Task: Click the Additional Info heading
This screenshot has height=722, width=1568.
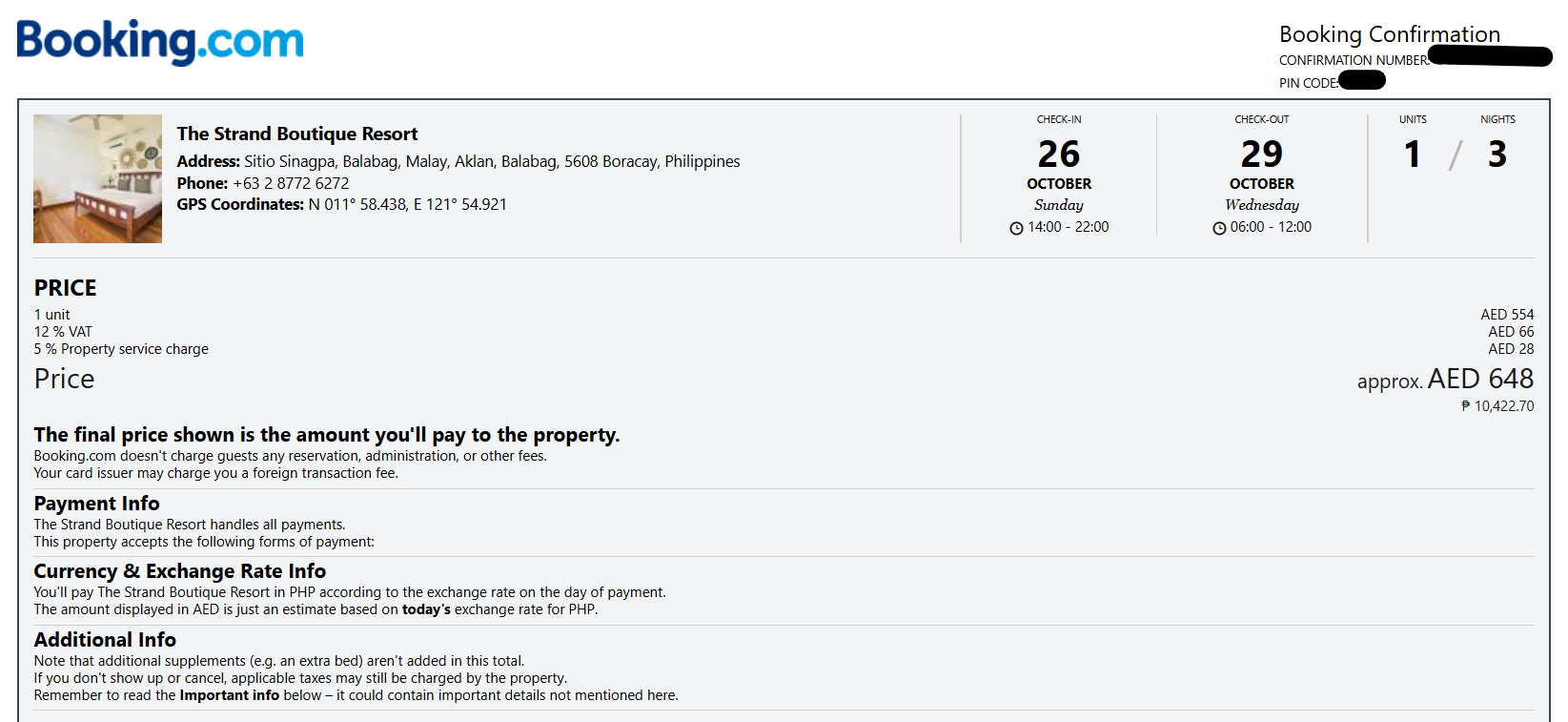Action: (105, 640)
